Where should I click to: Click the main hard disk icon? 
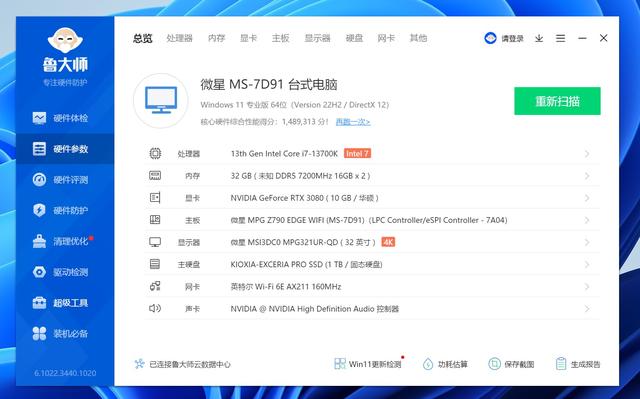click(155, 264)
